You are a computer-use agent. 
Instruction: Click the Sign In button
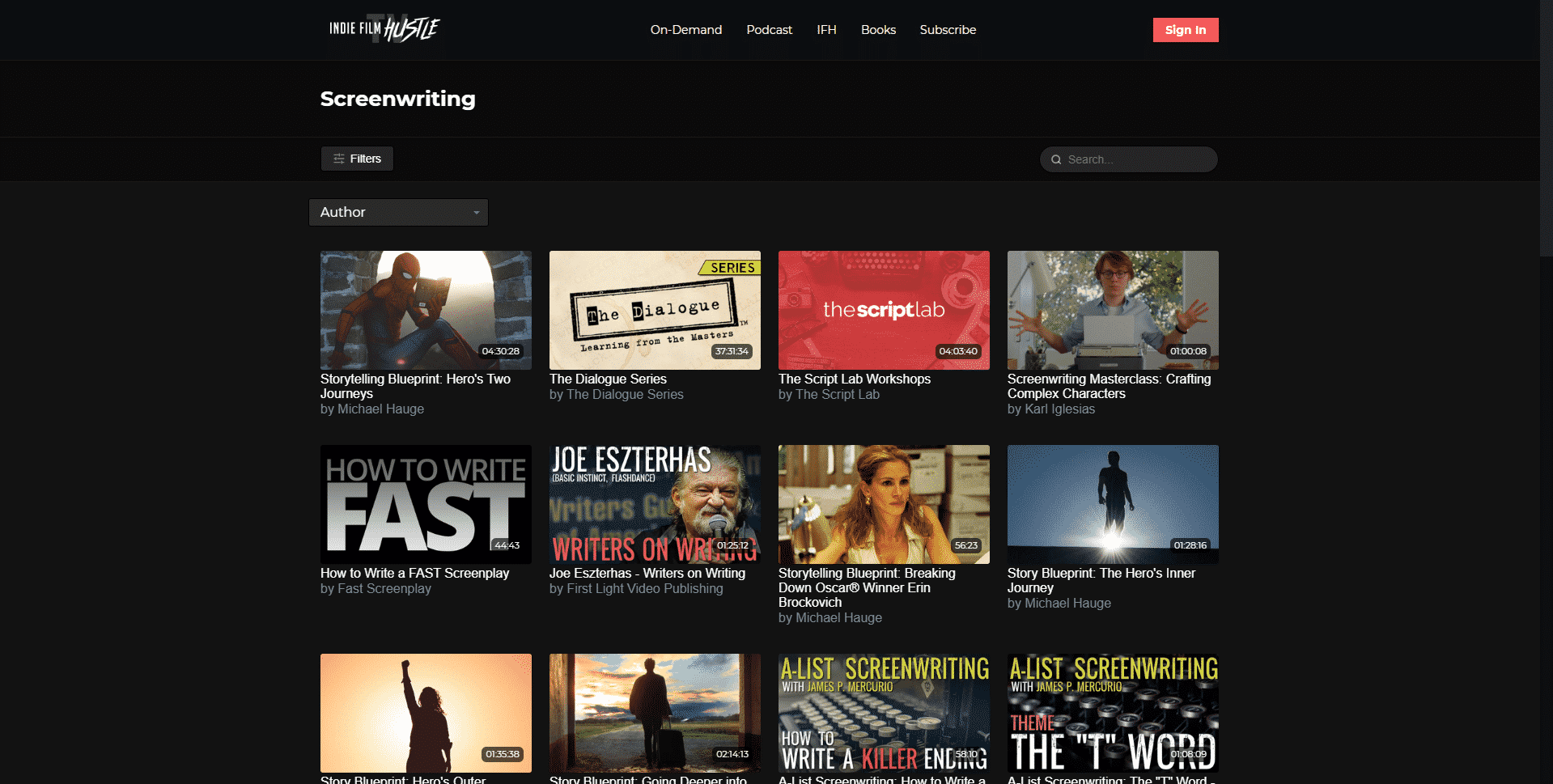click(x=1185, y=30)
